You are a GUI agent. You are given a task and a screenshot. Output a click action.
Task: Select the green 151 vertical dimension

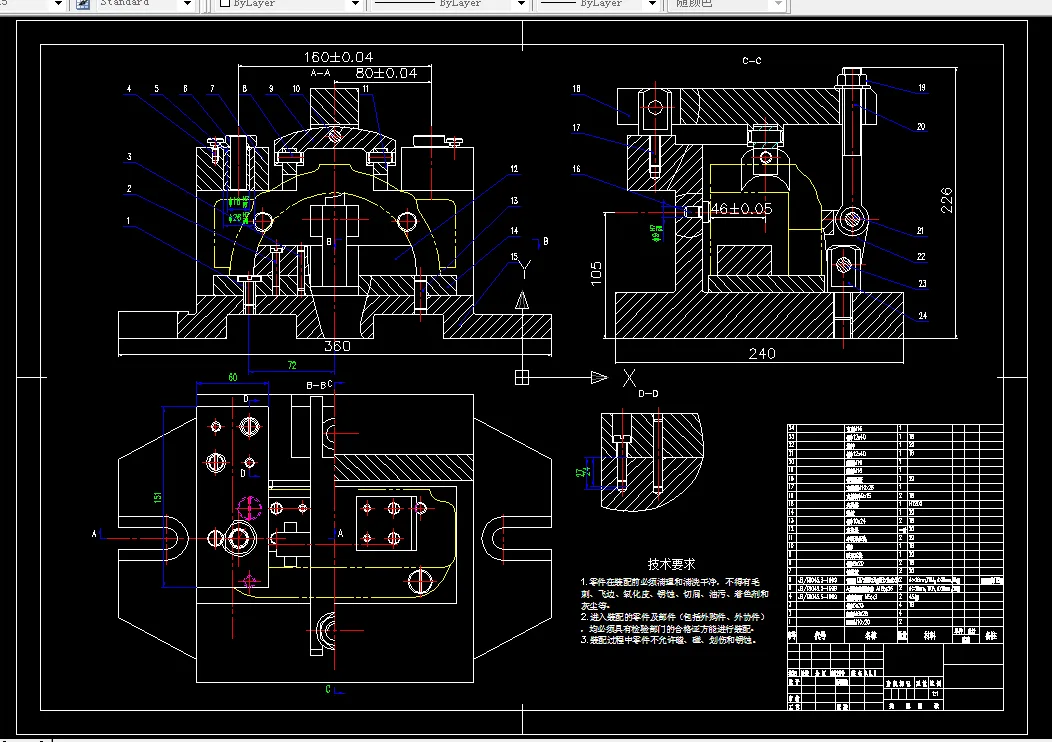tap(157, 497)
